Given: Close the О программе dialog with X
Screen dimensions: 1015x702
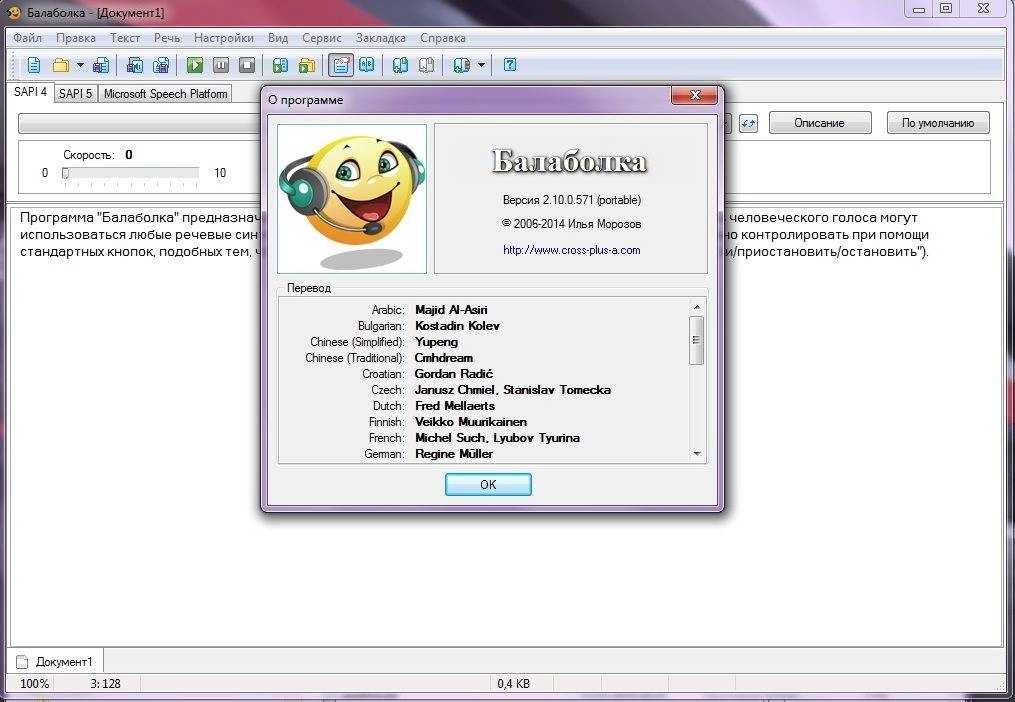Looking at the screenshot, I should tap(695, 95).
